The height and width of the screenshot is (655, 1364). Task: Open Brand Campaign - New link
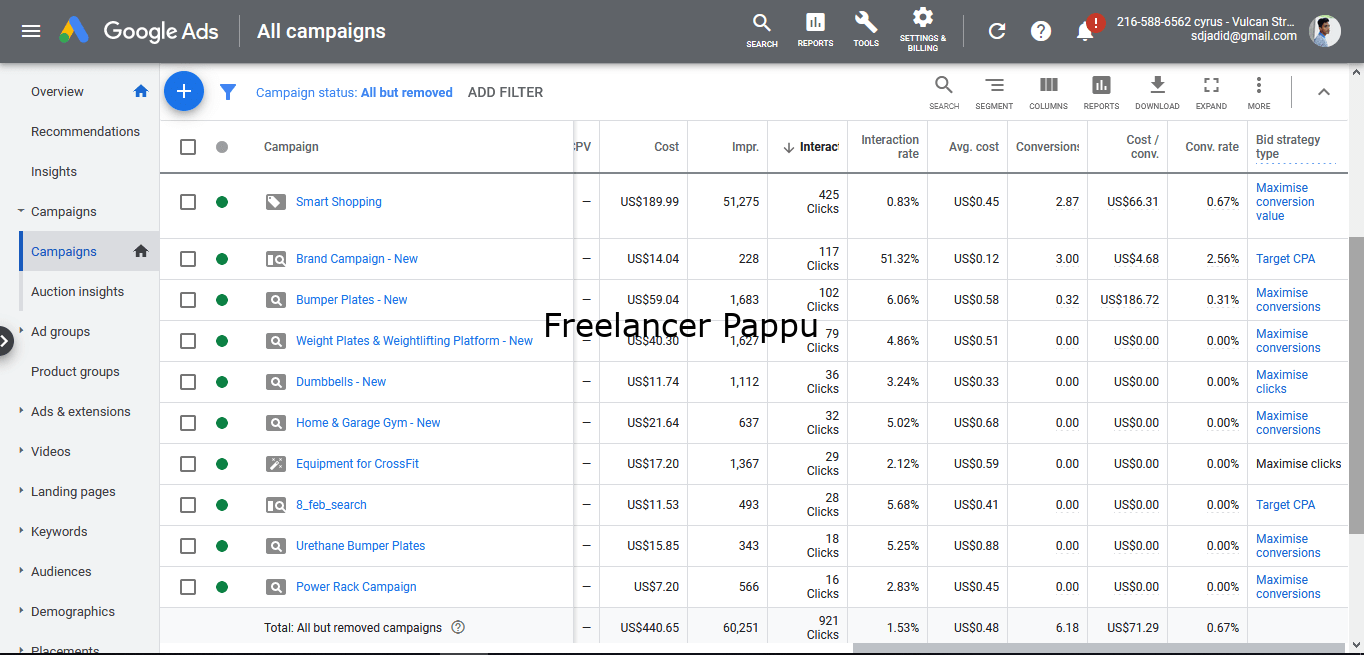(357, 259)
